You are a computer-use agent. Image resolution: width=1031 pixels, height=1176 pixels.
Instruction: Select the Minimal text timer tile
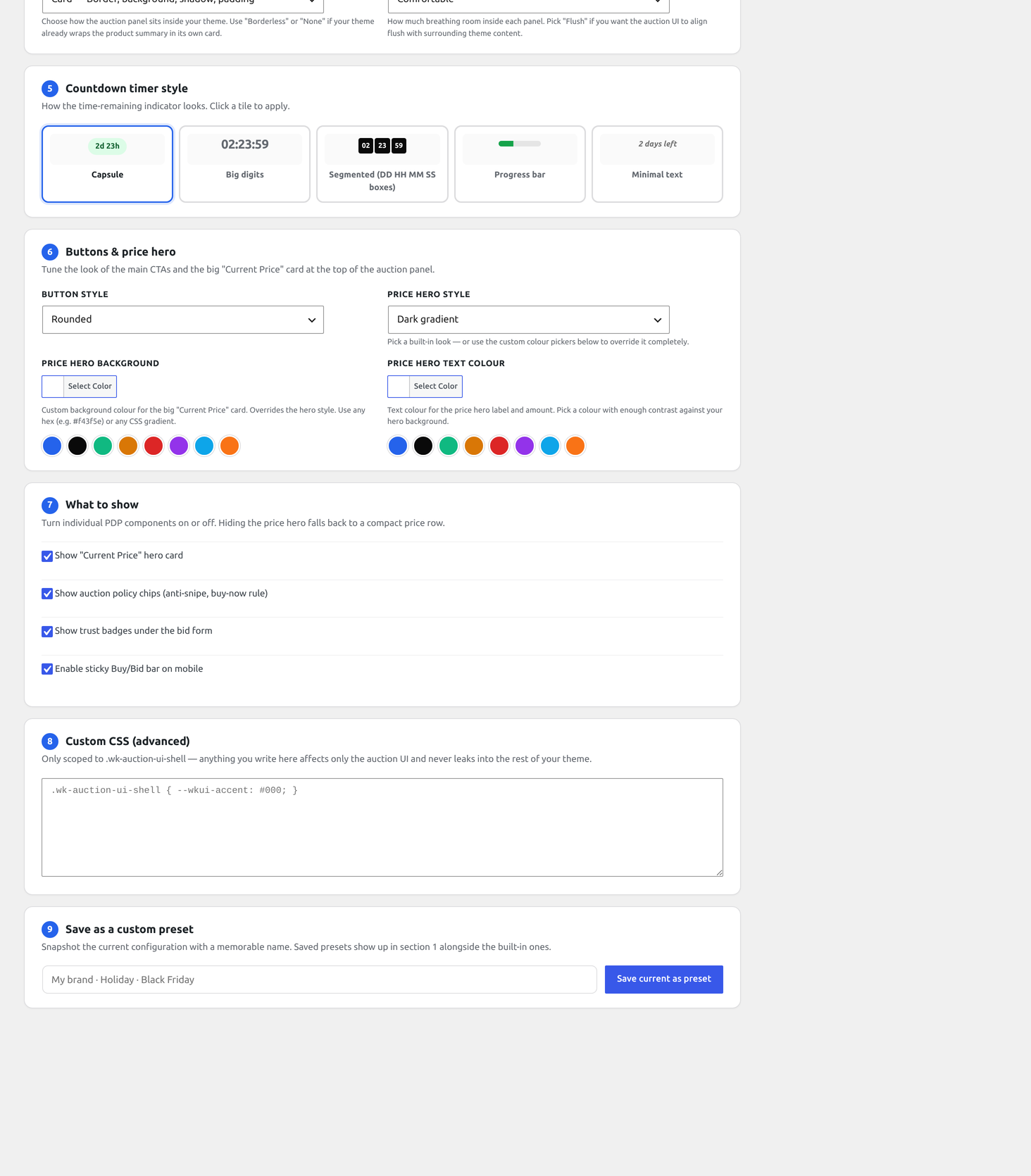coord(657,164)
